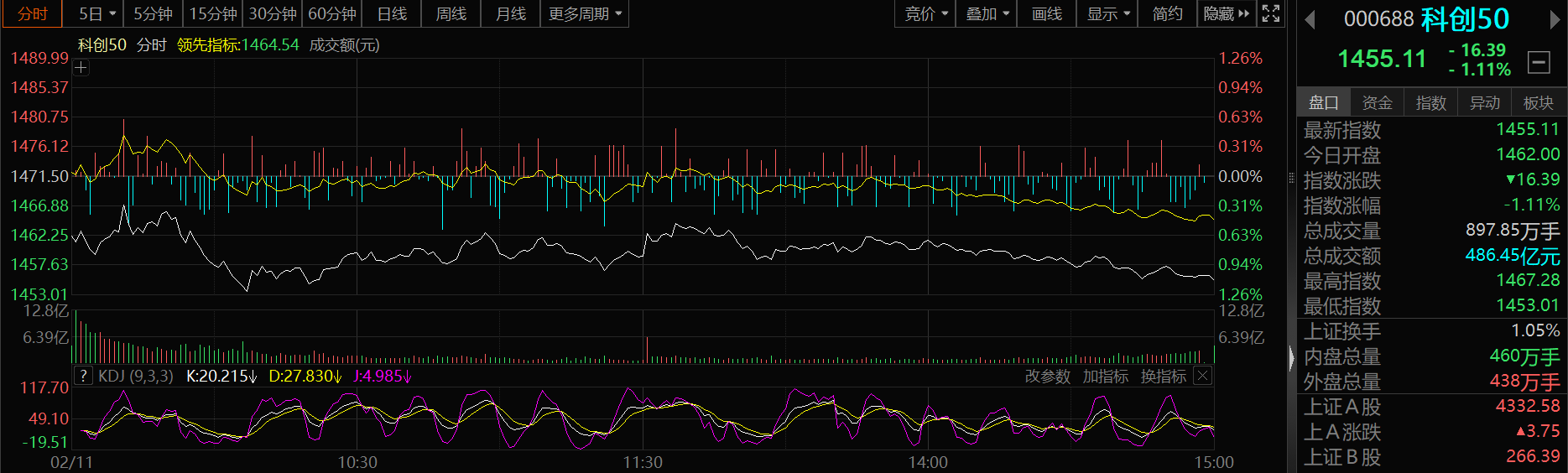Expand the 更多周期 dropdown
Screen dimensions: 1568x473
(585, 14)
